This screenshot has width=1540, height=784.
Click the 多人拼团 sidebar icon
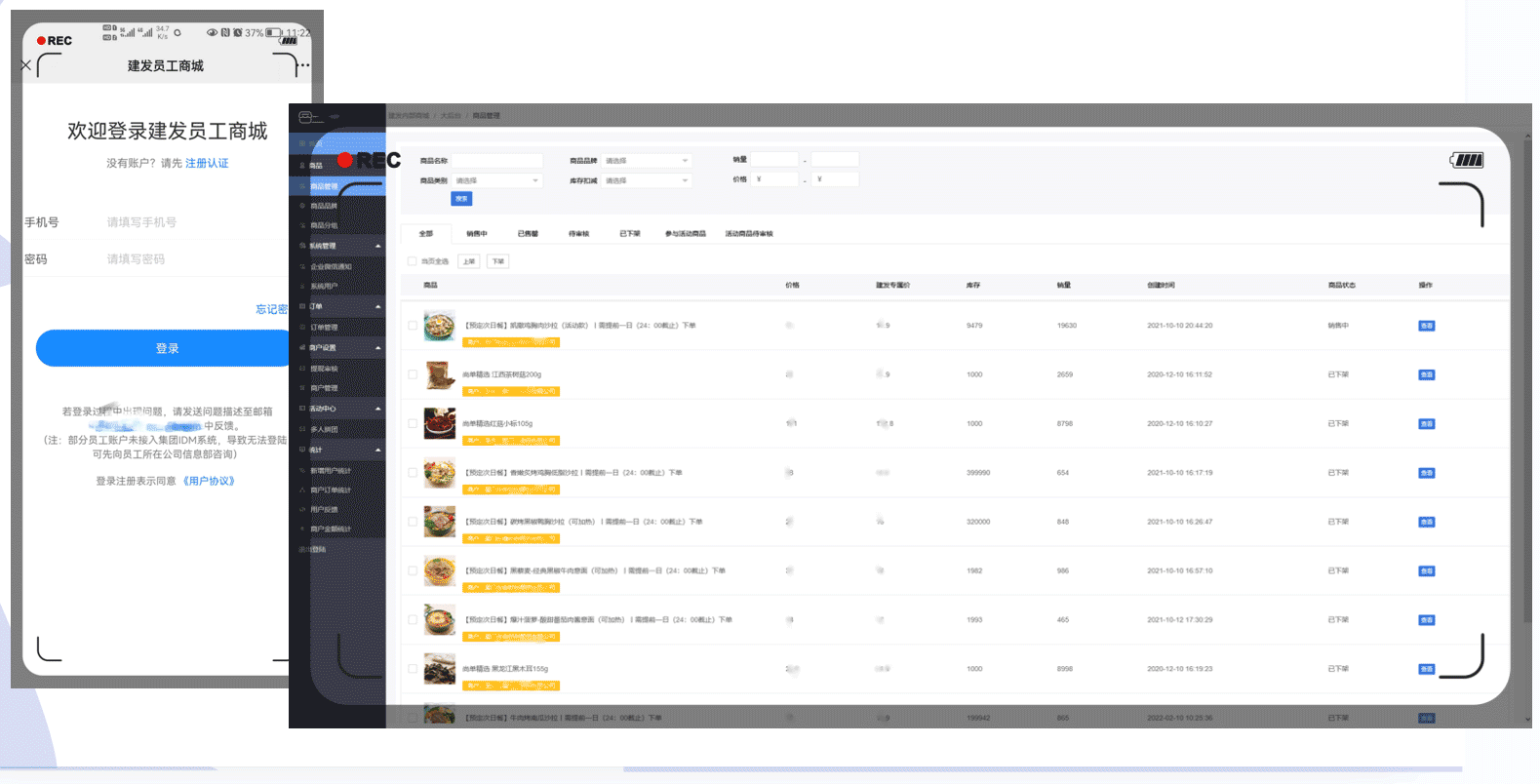click(x=302, y=429)
